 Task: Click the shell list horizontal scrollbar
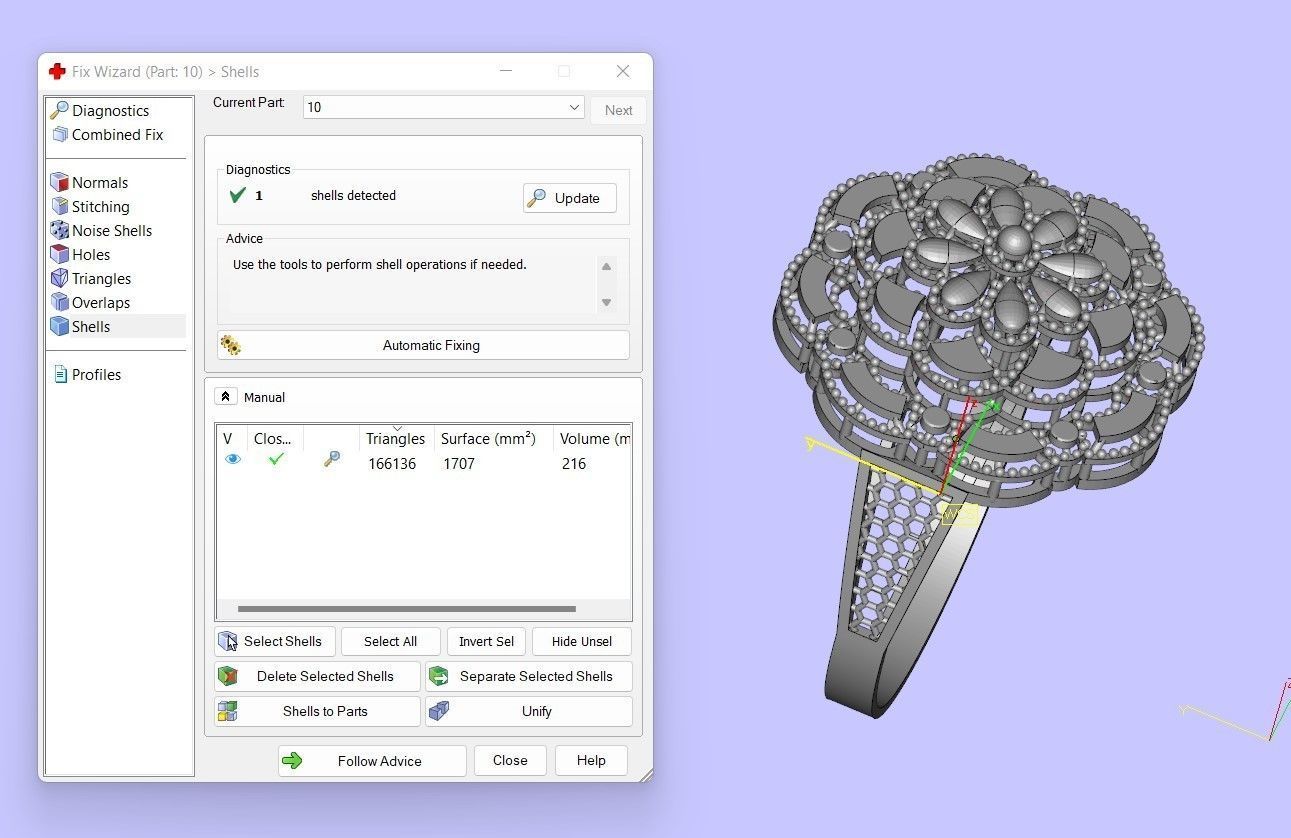406,609
